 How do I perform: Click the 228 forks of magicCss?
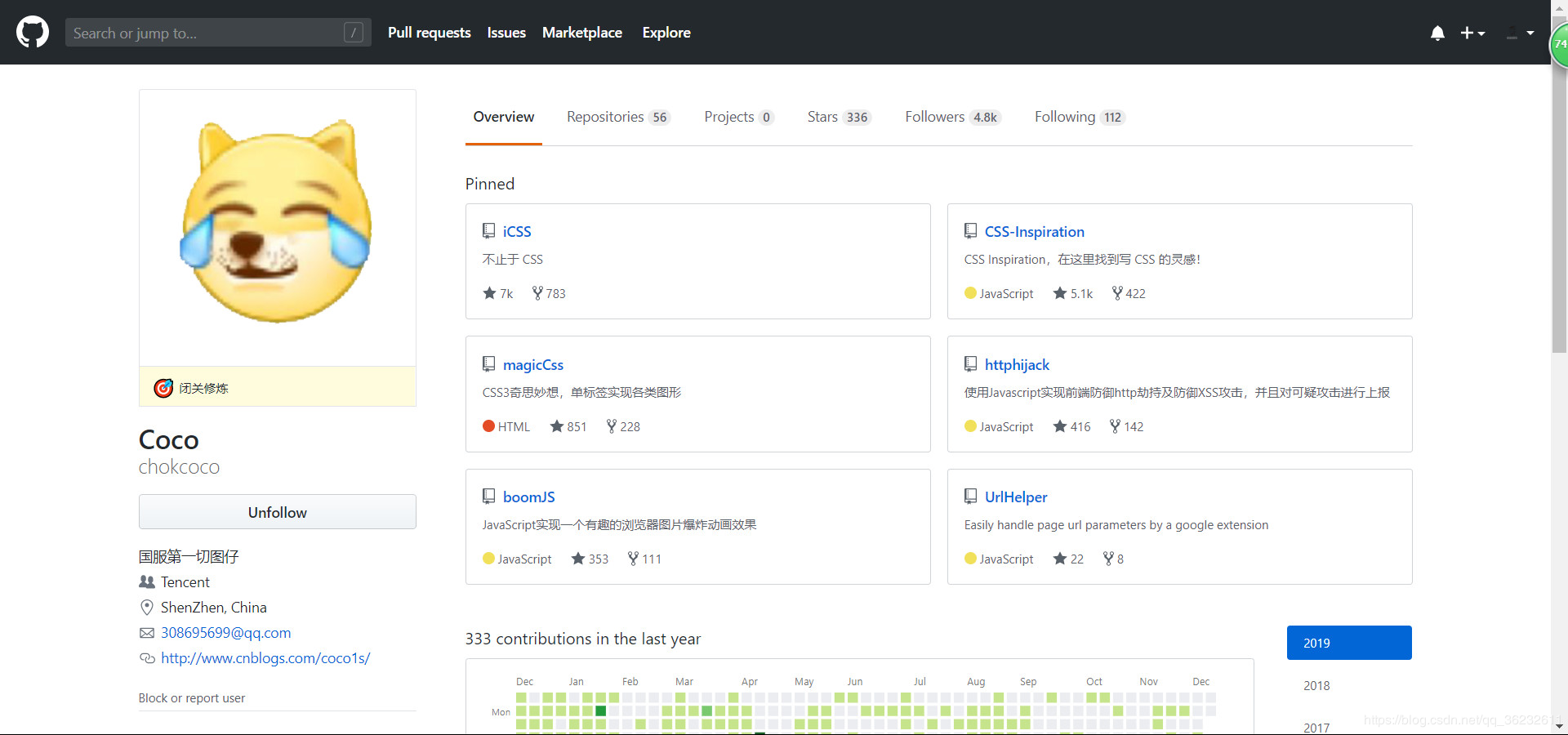pyautogui.click(x=623, y=426)
